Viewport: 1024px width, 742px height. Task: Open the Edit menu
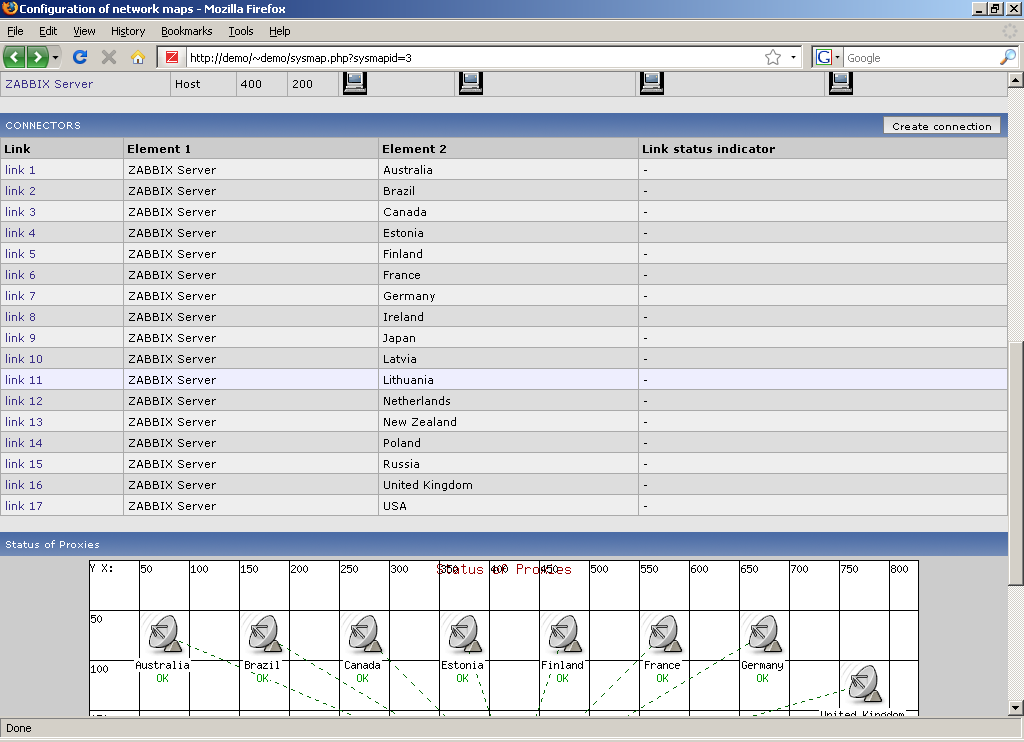click(x=48, y=31)
